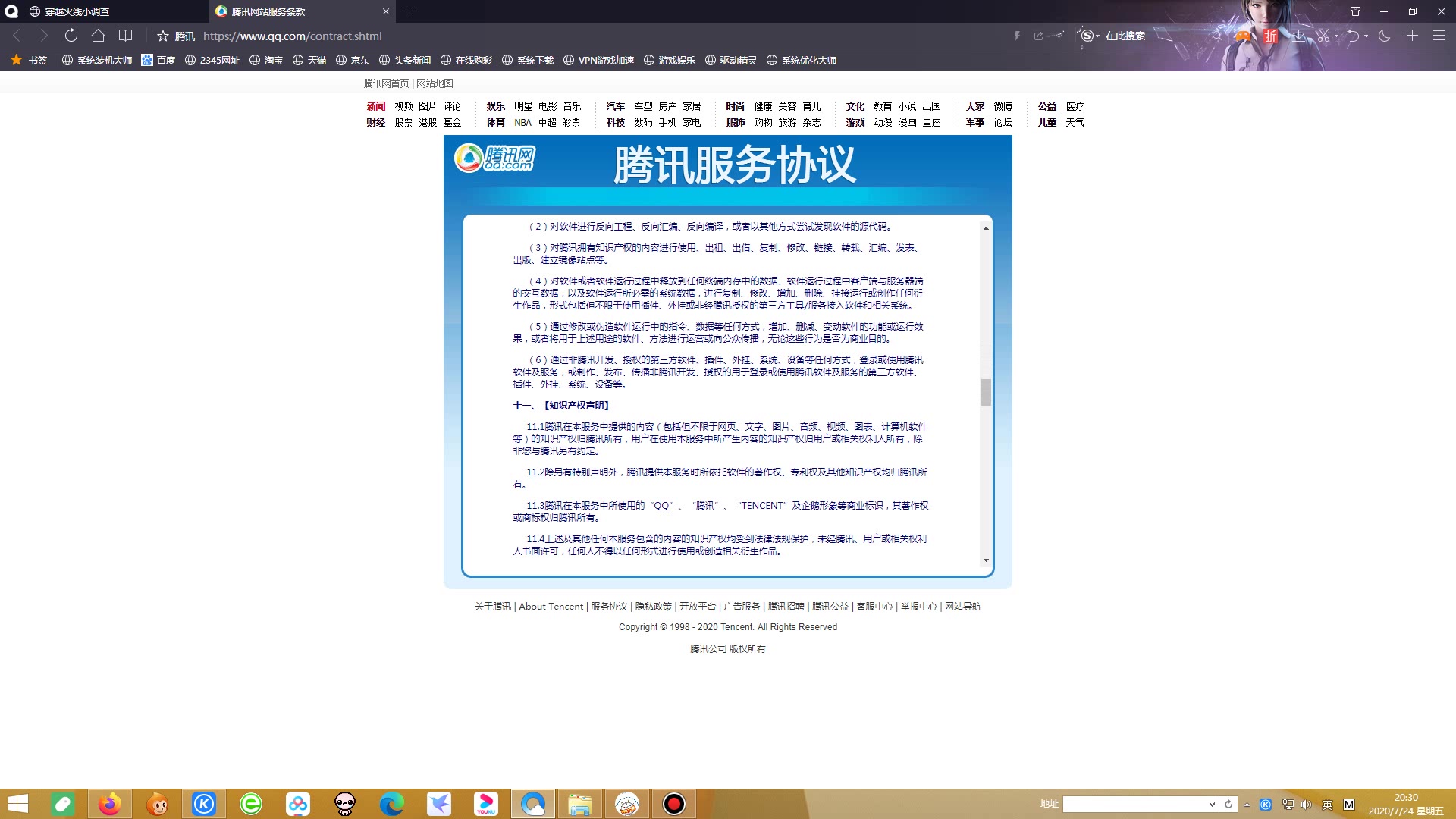Click the lightning speed-mode icon in address bar
1456x819 pixels.
(1017, 36)
